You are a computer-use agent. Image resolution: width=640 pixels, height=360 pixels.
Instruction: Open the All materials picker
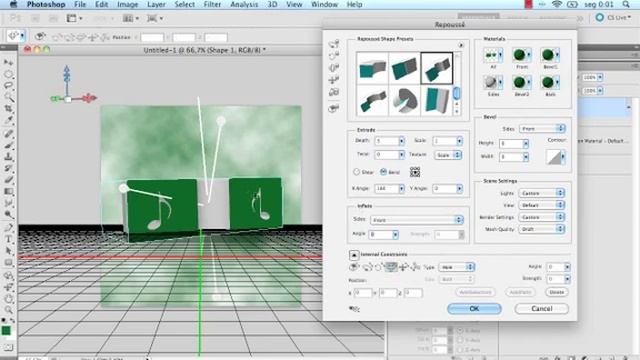[493, 55]
